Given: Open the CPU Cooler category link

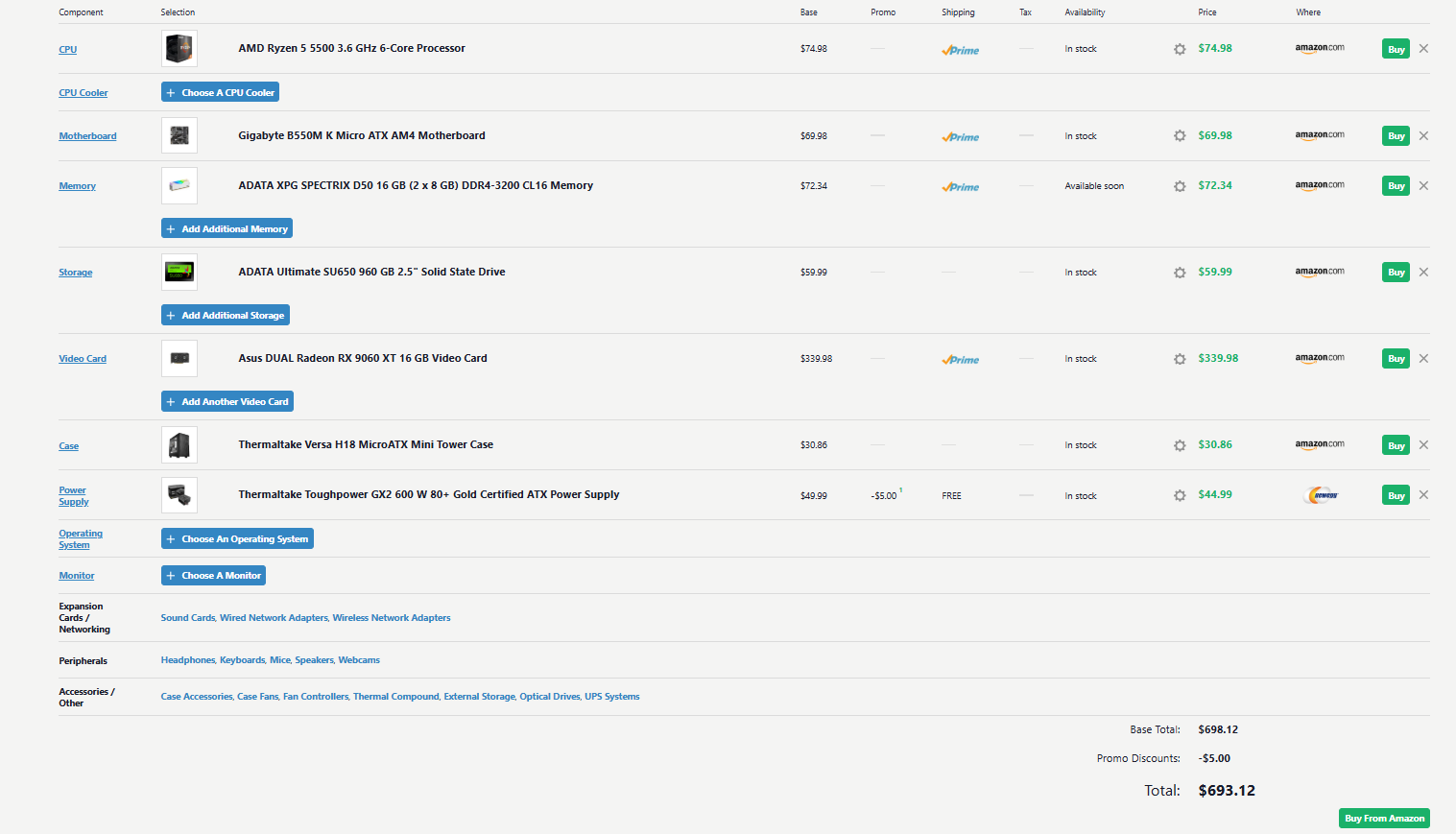Looking at the screenshot, I should click(x=84, y=93).
